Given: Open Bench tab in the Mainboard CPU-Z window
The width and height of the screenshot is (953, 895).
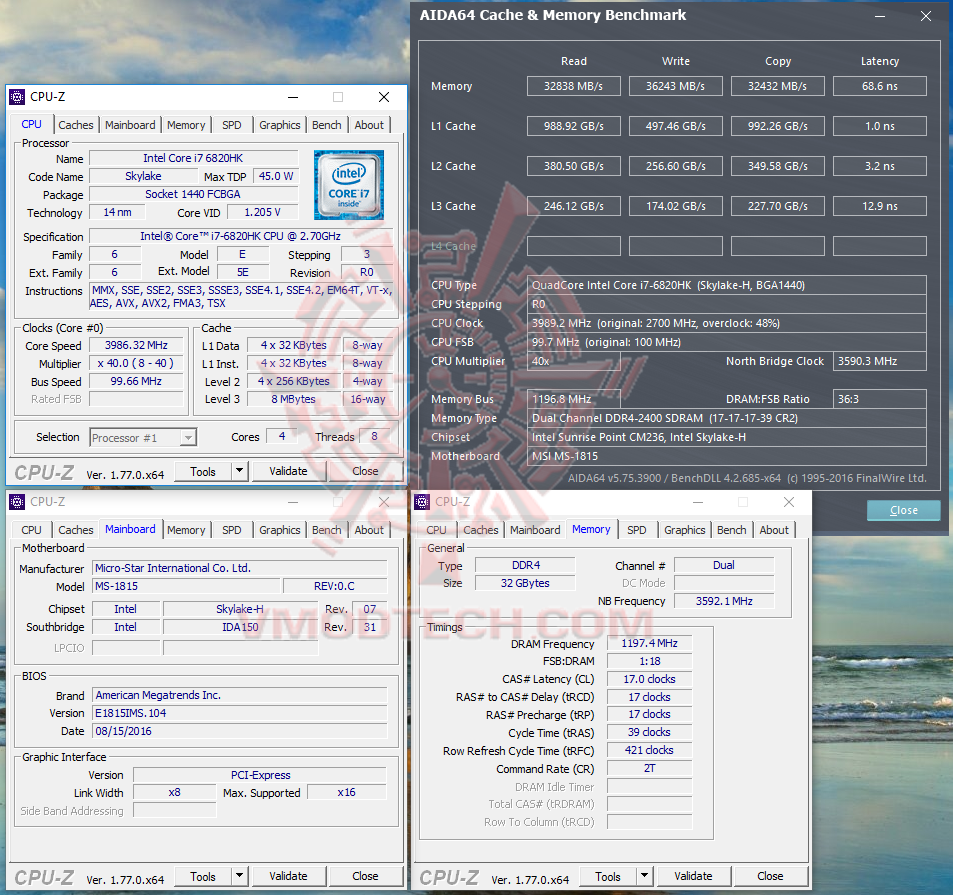Looking at the screenshot, I should click(326, 530).
